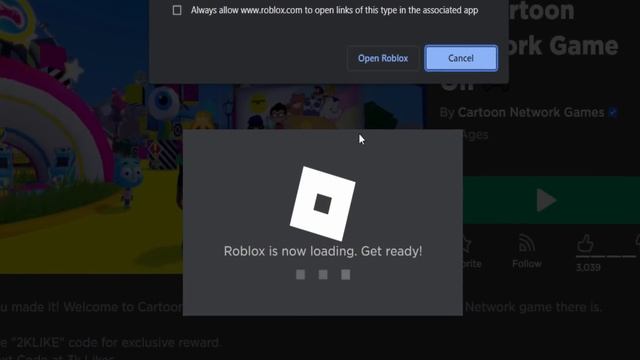This screenshot has width=640, height=360.
Task: Click 'Roblox is now loading. Get ready!' text
Action: click(x=323, y=251)
